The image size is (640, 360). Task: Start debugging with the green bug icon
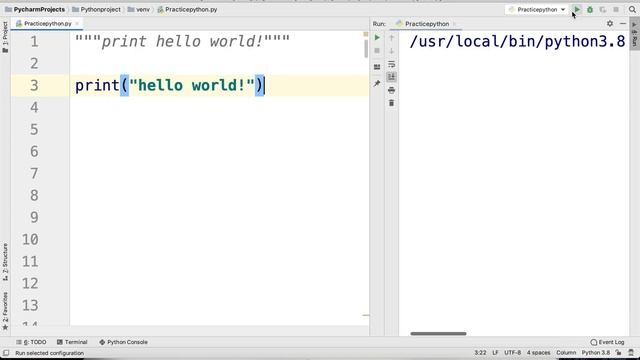tap(590, 9)
